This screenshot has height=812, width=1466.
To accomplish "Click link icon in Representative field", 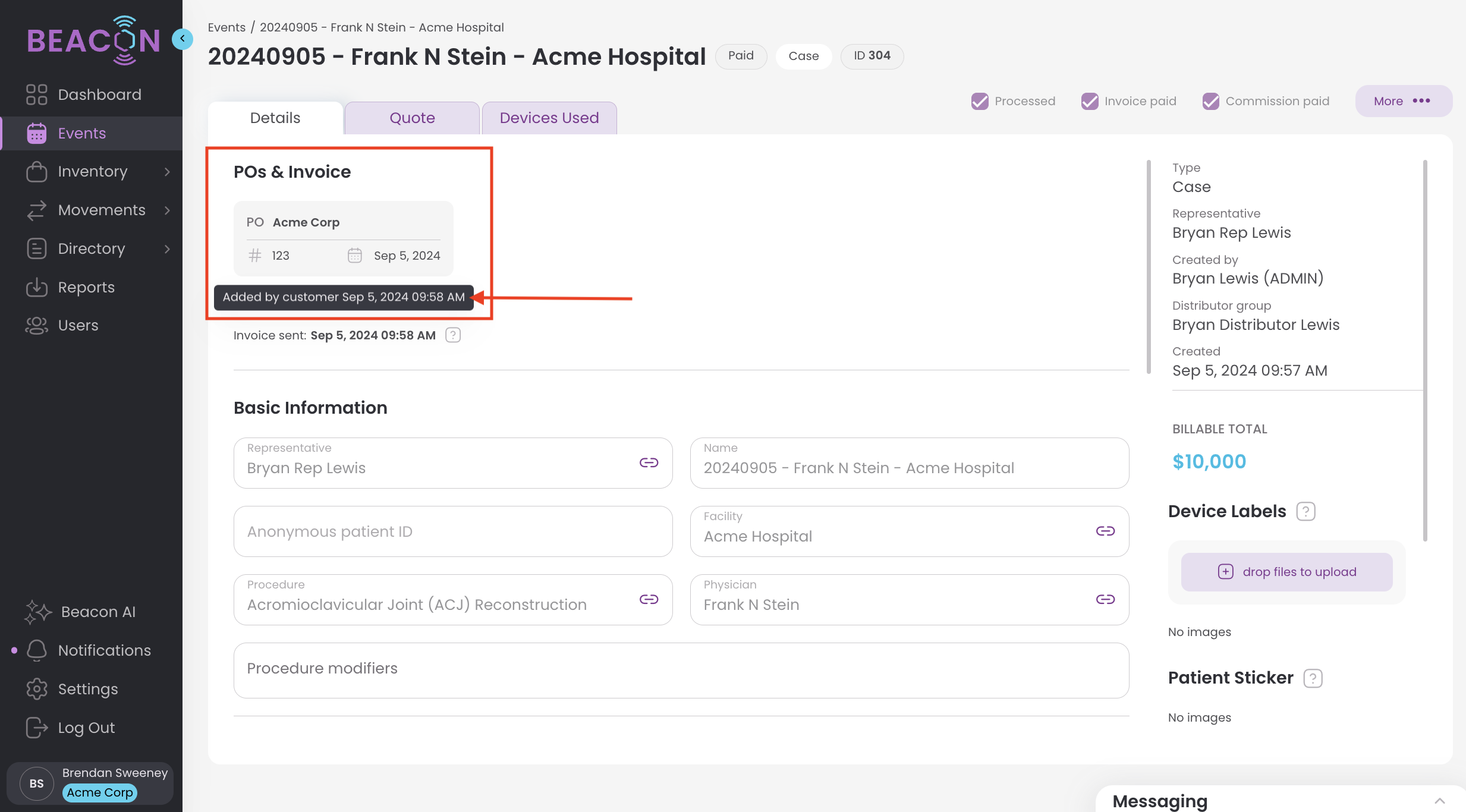I will [x=649, y=462].
